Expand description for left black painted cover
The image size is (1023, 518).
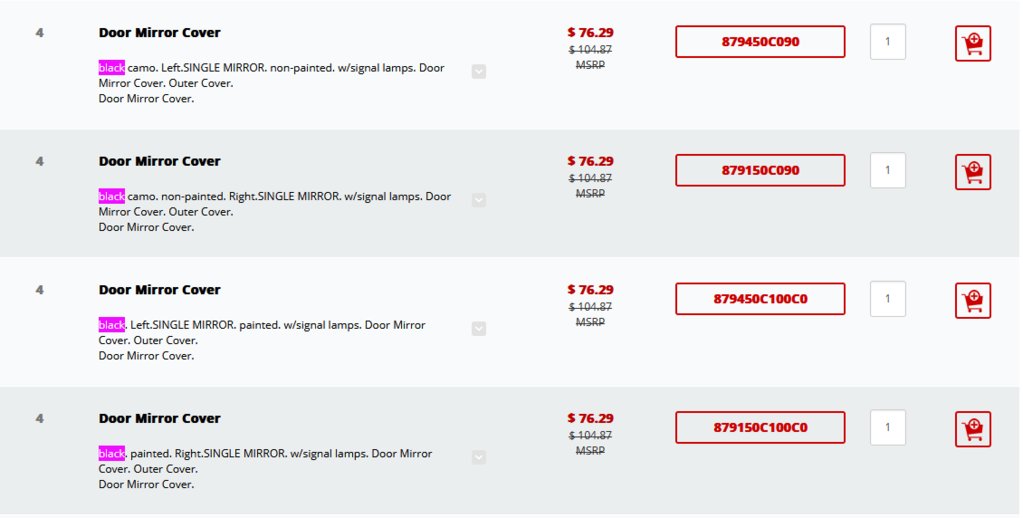pos(479,328)
